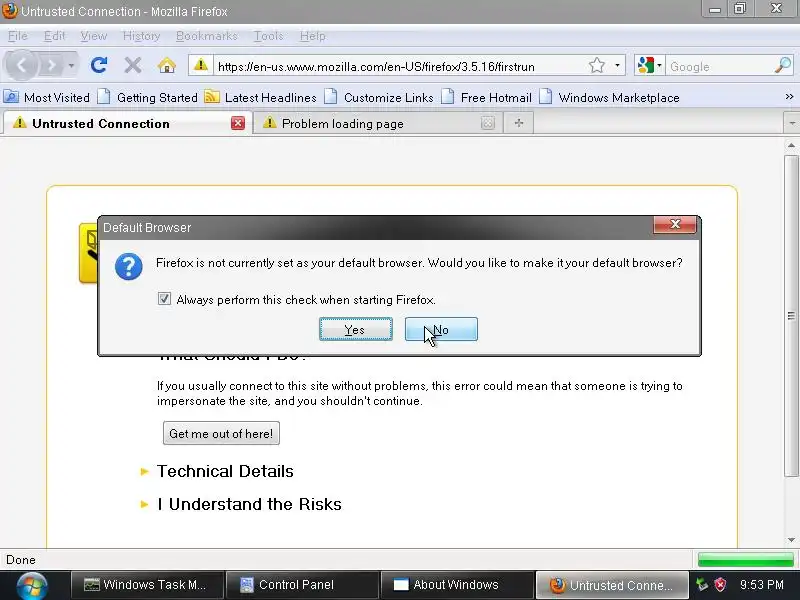The image size is (800, 600).
Task: Open the address bar history dropdown
Action: point(617,65)
